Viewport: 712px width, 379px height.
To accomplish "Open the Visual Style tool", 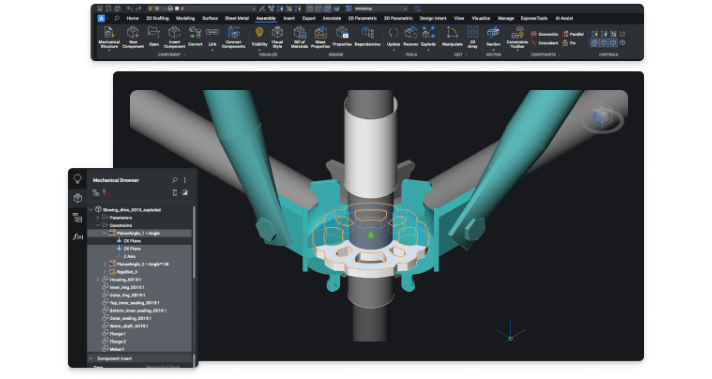I will click(x=277, y=37).
